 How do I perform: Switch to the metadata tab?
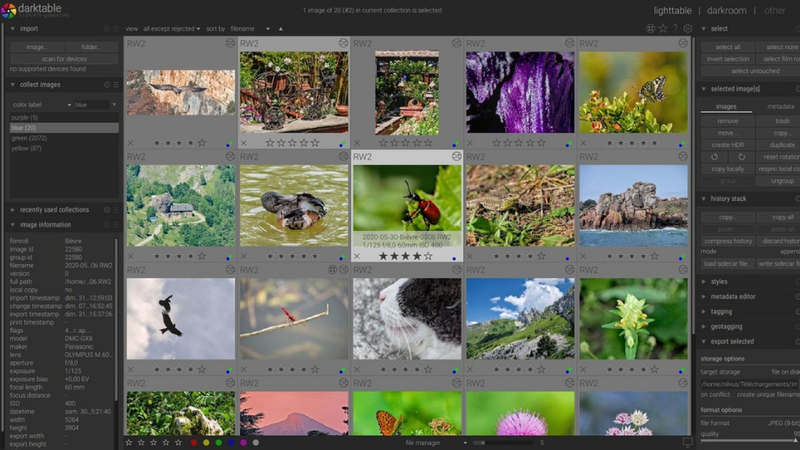780,106
